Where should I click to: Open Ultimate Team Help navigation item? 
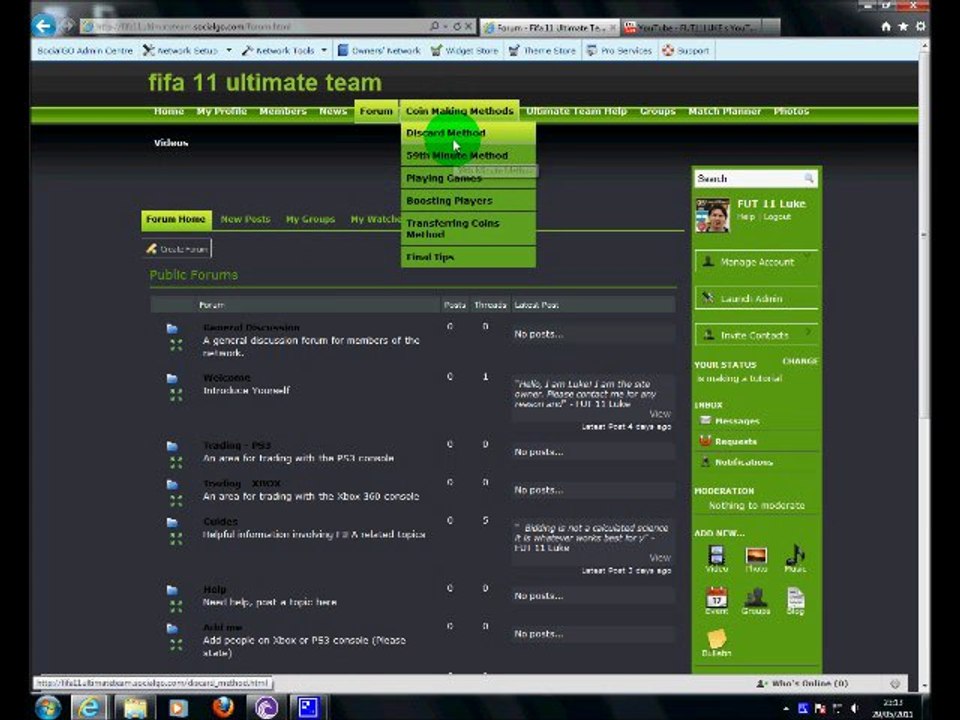coord(576,111)
